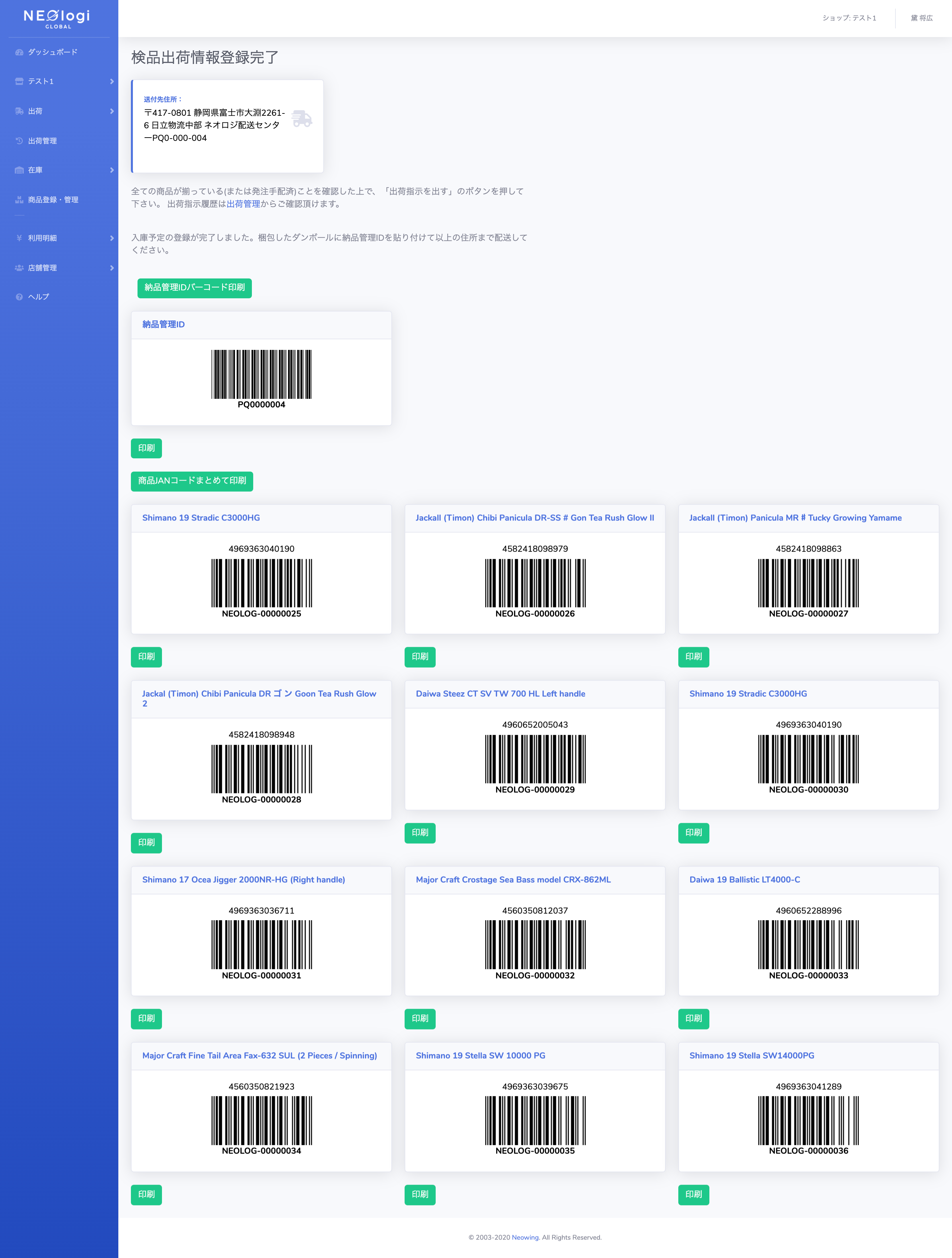The height and width of the screenshot is (1258, 952).
Task: Click the card title Shimano 17 Ocea Jigger 2000NR-HG (Right handle)
Action: click(243, 880)
